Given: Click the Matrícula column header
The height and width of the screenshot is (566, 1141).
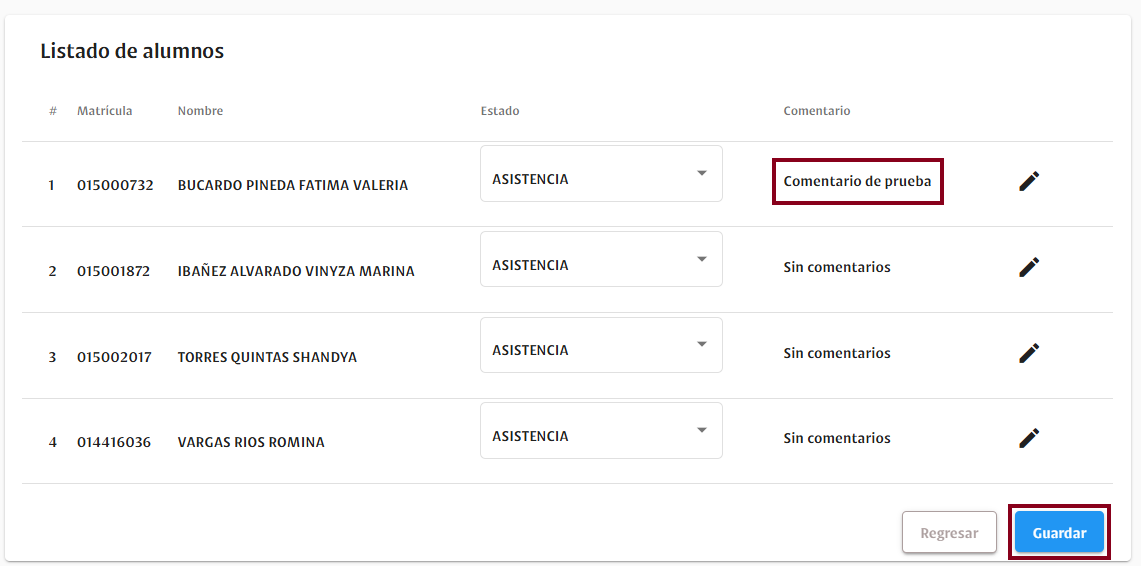Looking at the screenshot, I should click(x=104, y=111).
